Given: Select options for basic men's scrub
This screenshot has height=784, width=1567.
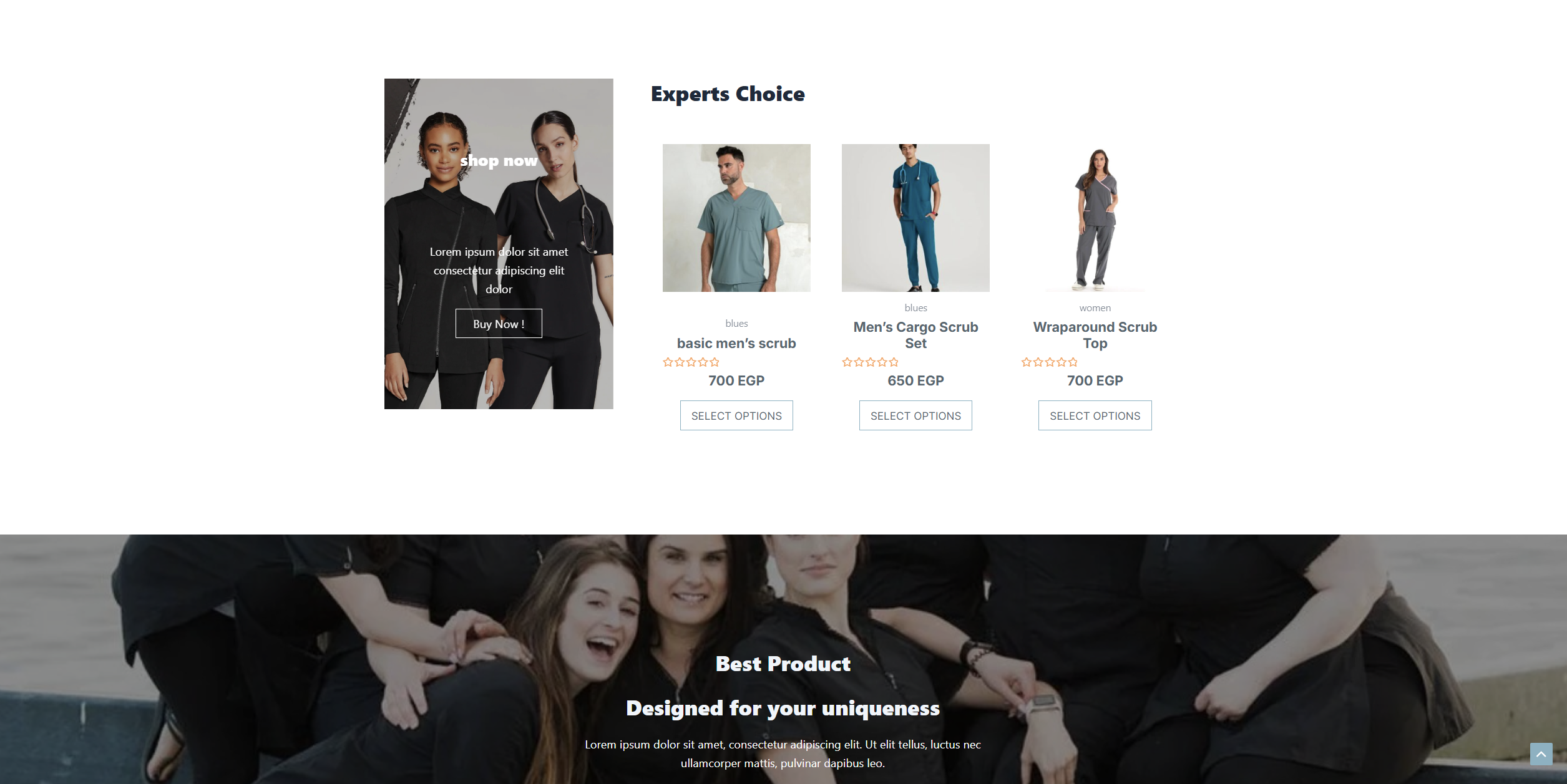Looking at the screenshot, I should pyautogui.click(x=736, y=415).
